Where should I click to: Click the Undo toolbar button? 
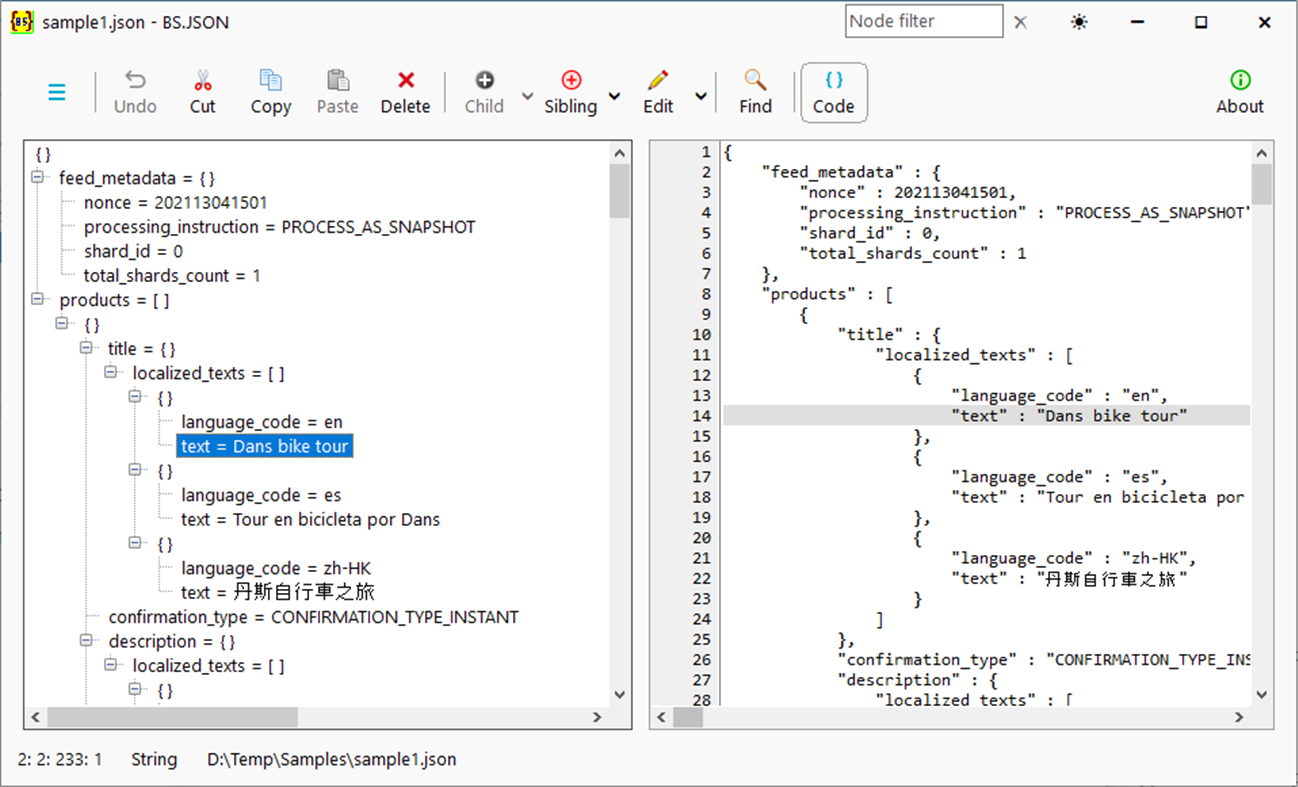tap(135, 93)
